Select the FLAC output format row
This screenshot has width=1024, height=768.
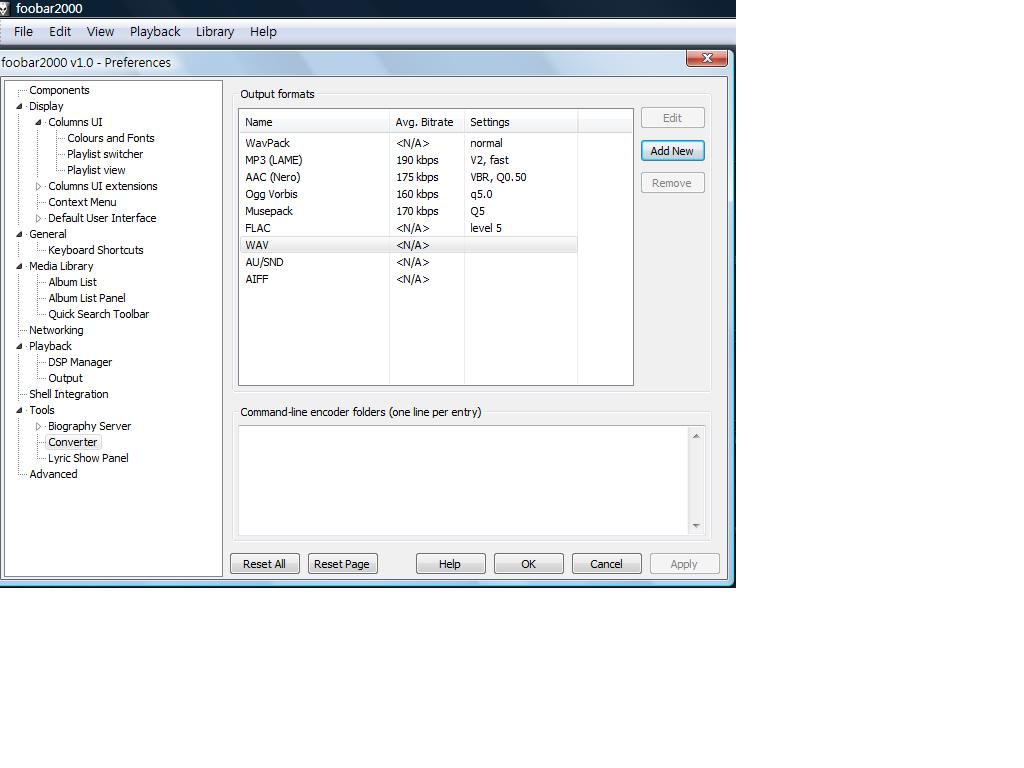click(258, 228)
